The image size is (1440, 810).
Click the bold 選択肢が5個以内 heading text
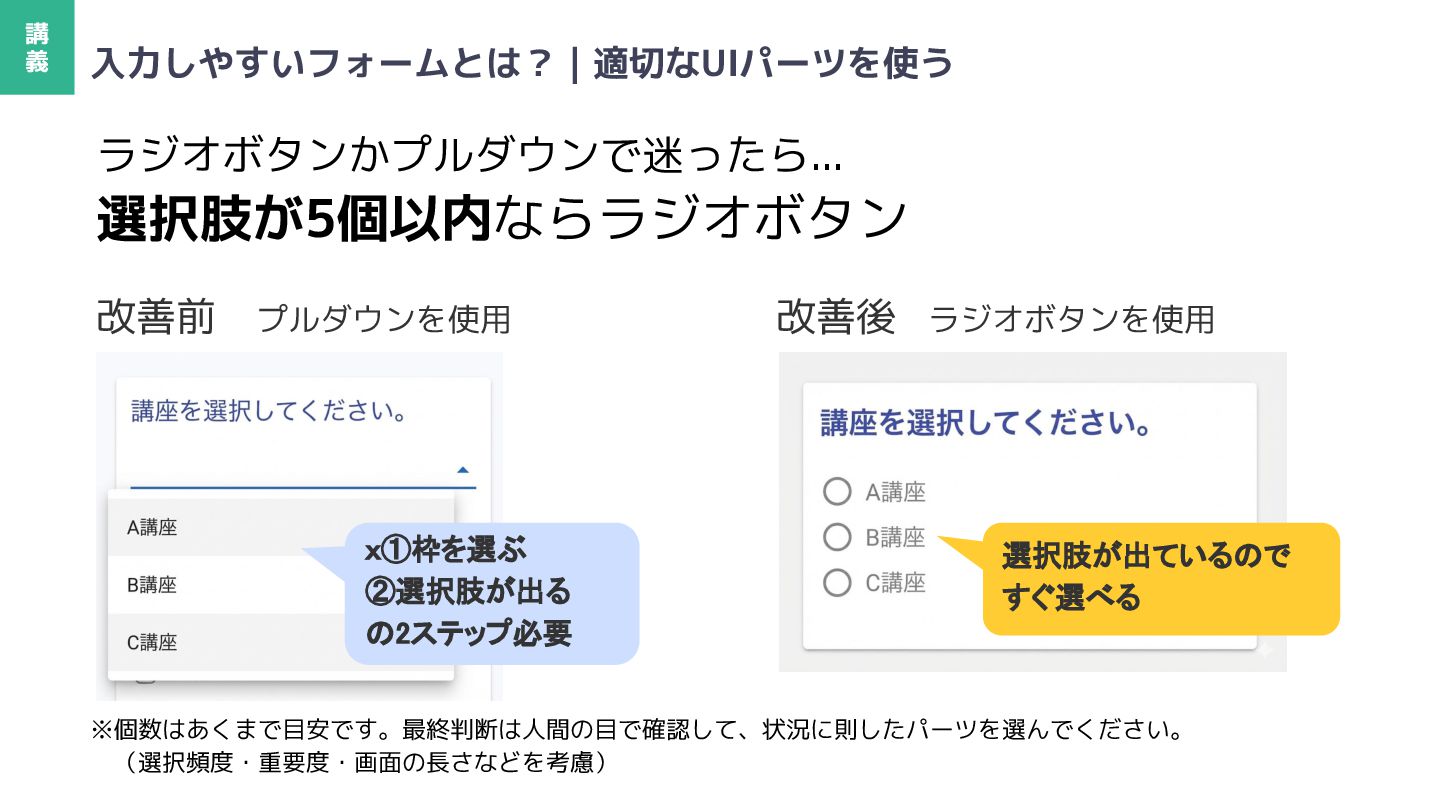[x=294, y=219]
